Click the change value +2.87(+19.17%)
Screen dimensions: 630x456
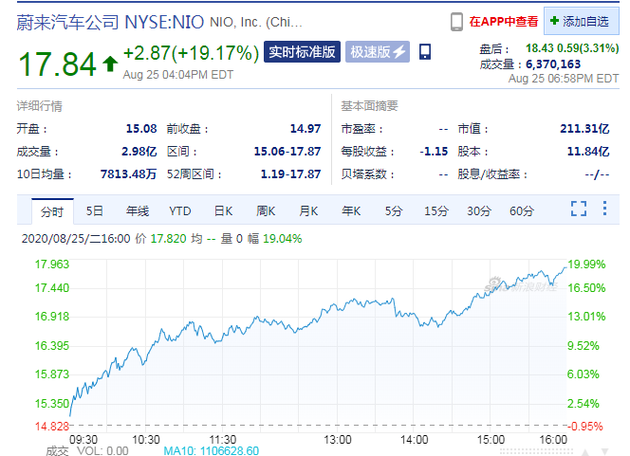(191, 53)
